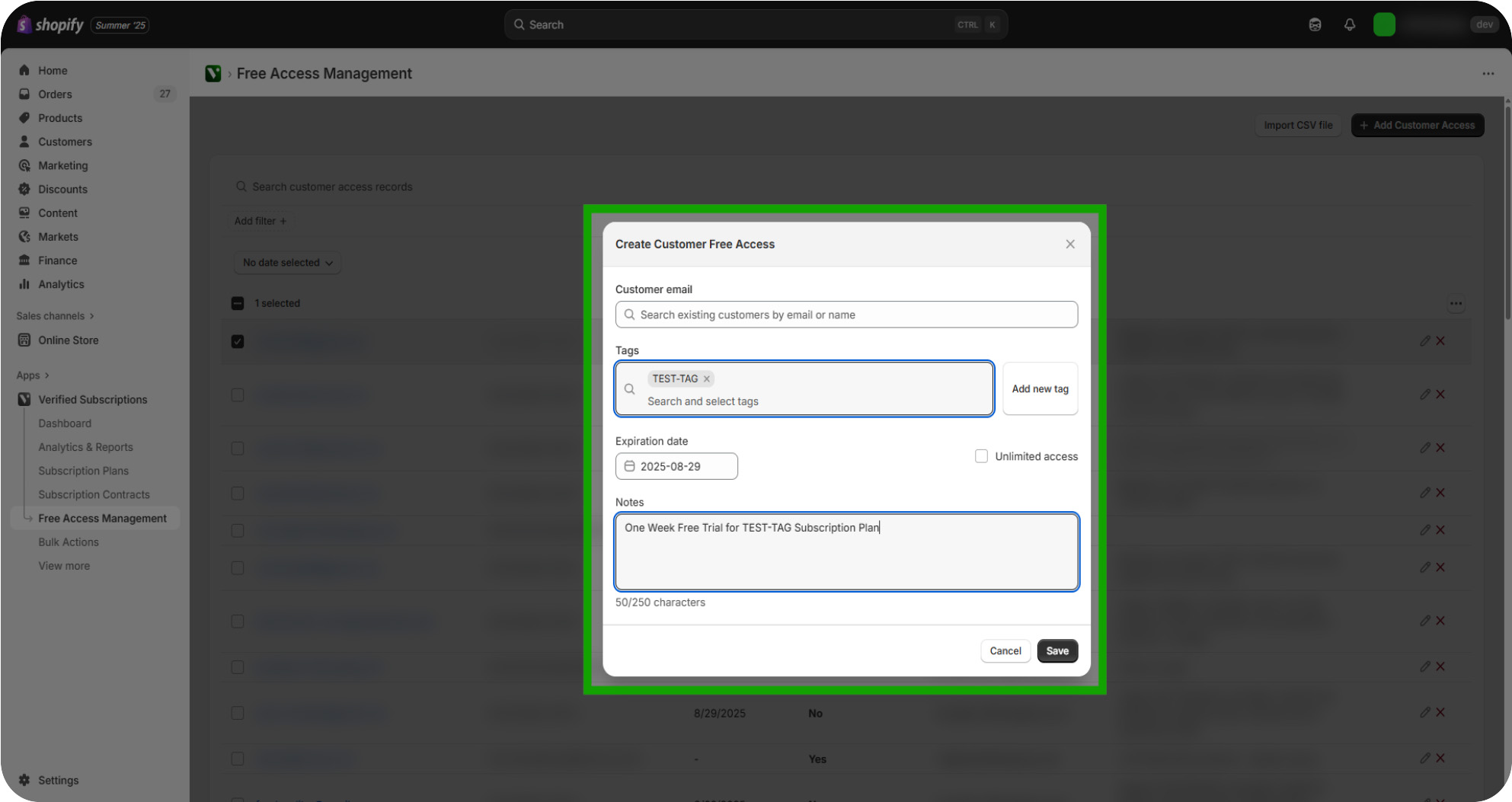Open Dashboard under Verified Subscriptions
Image resolution: width=1512 pixels, height=802 pixels.
65,423
